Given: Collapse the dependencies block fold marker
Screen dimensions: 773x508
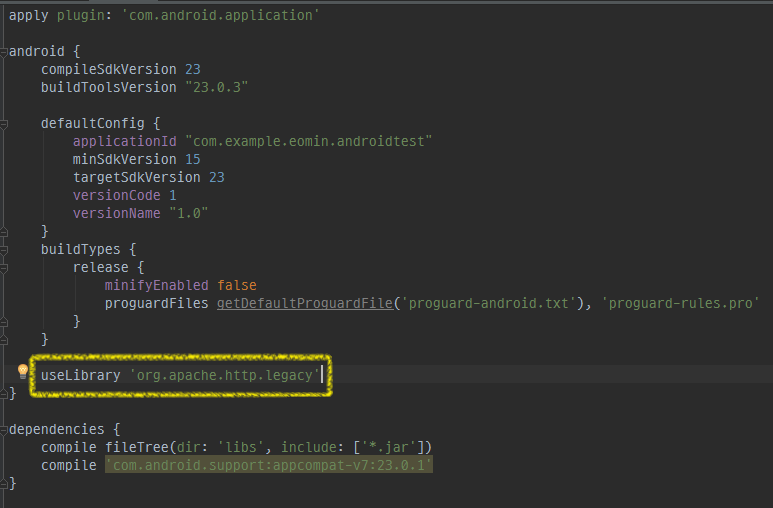Looking at the screenshot, I should tap(3, 430).
